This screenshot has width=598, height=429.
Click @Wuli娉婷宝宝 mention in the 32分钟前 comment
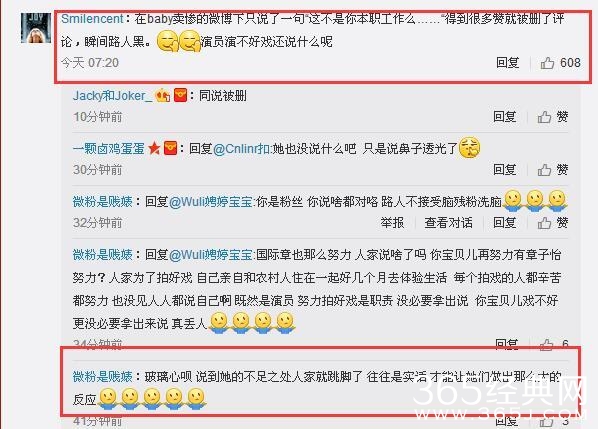click(211, 201)
